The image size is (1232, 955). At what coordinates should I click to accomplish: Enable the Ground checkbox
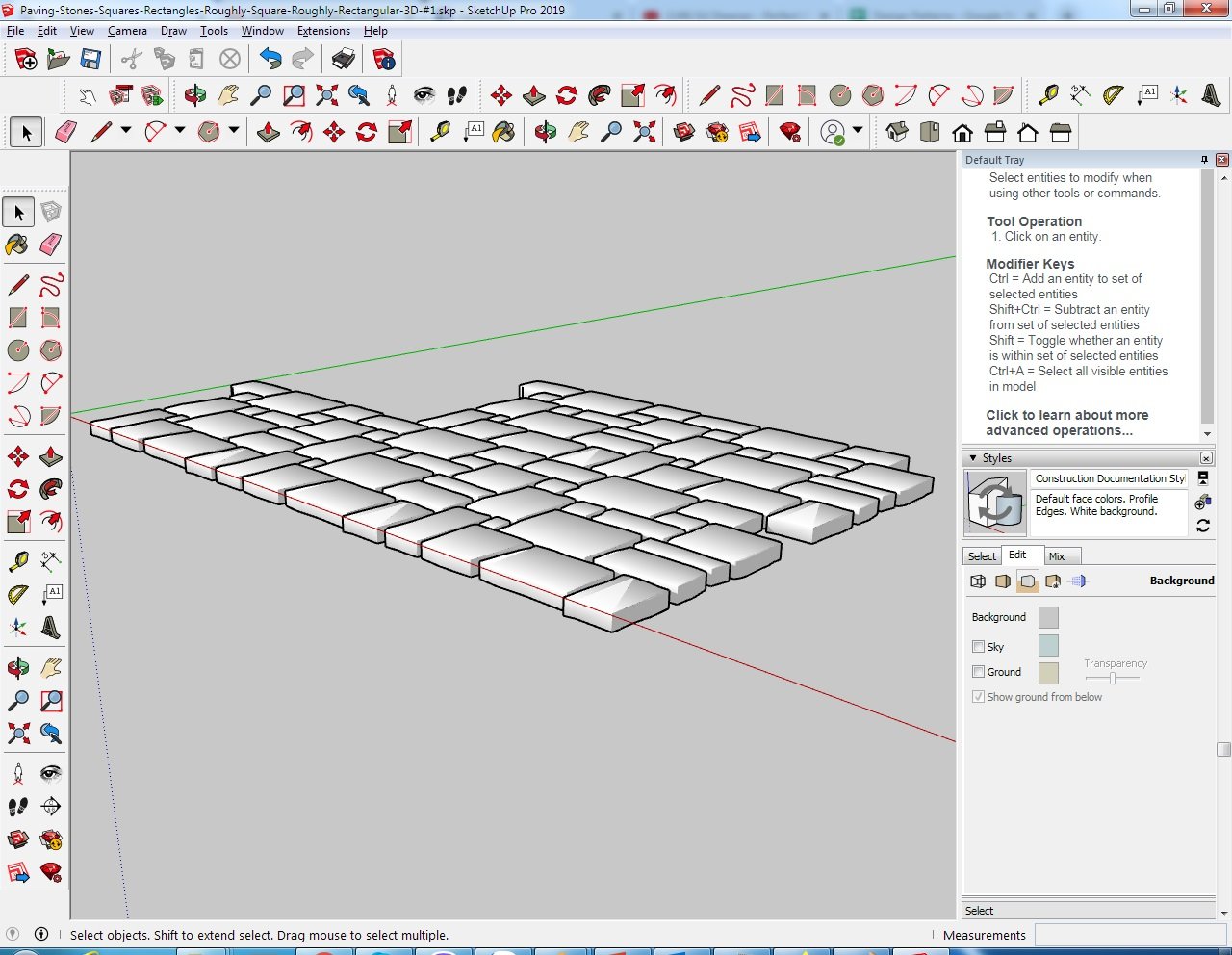[978, 672]
